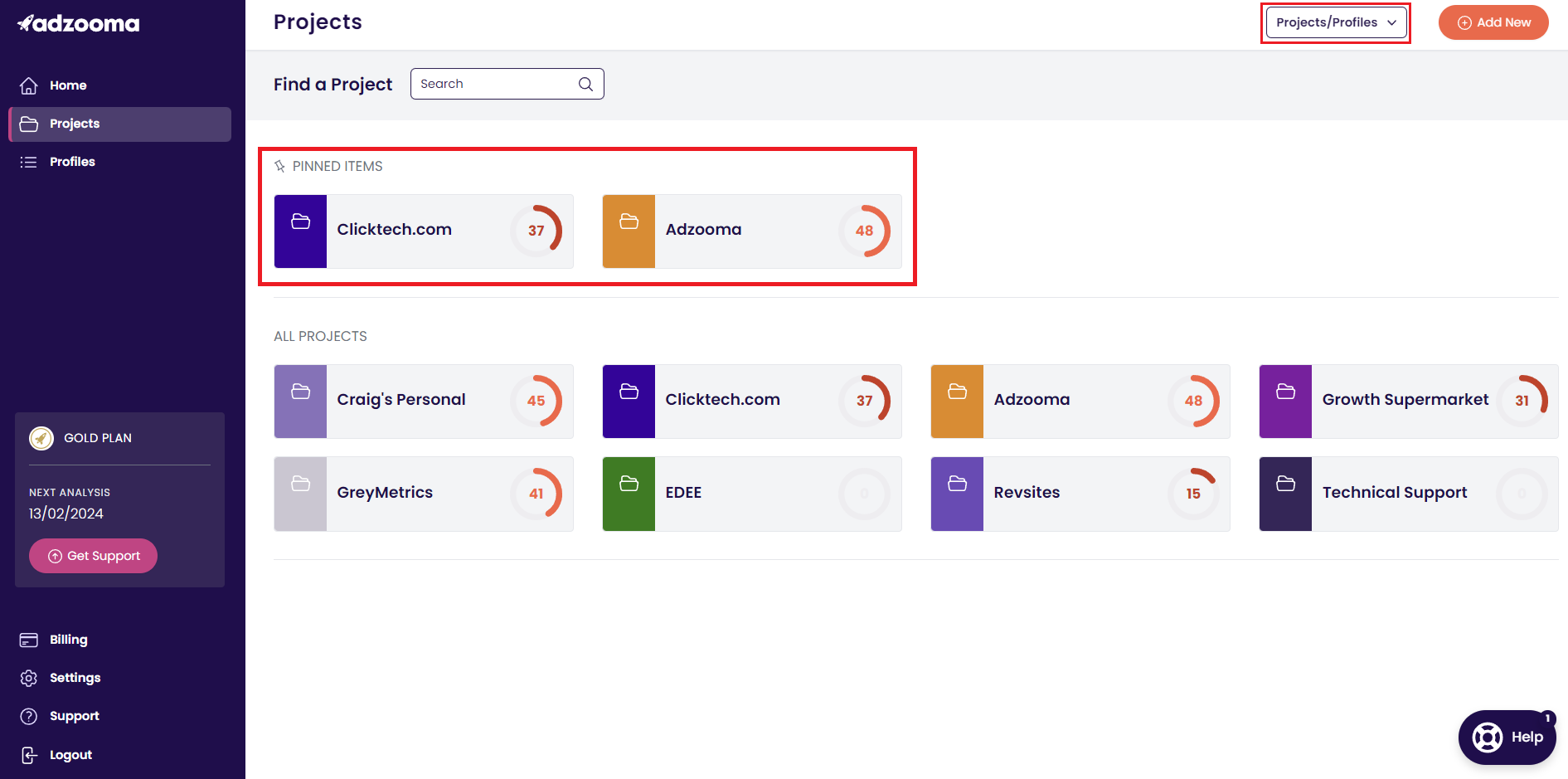Click the Settings gear icon
Screen dimensions: 1568x779
pyautogui.click(x=29, y=678)
